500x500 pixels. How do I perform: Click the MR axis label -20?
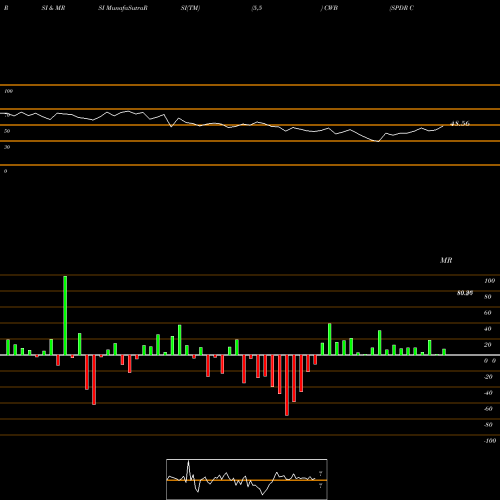point(488,377)
